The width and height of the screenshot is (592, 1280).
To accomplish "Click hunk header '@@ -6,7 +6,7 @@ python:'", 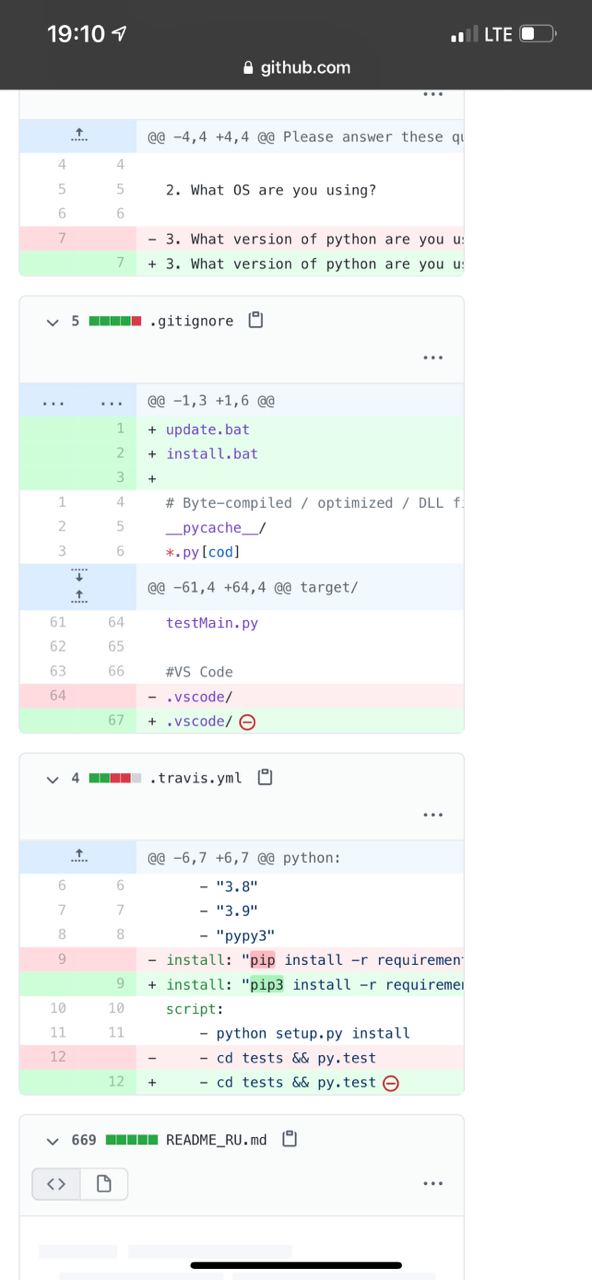I will point(244,857).
